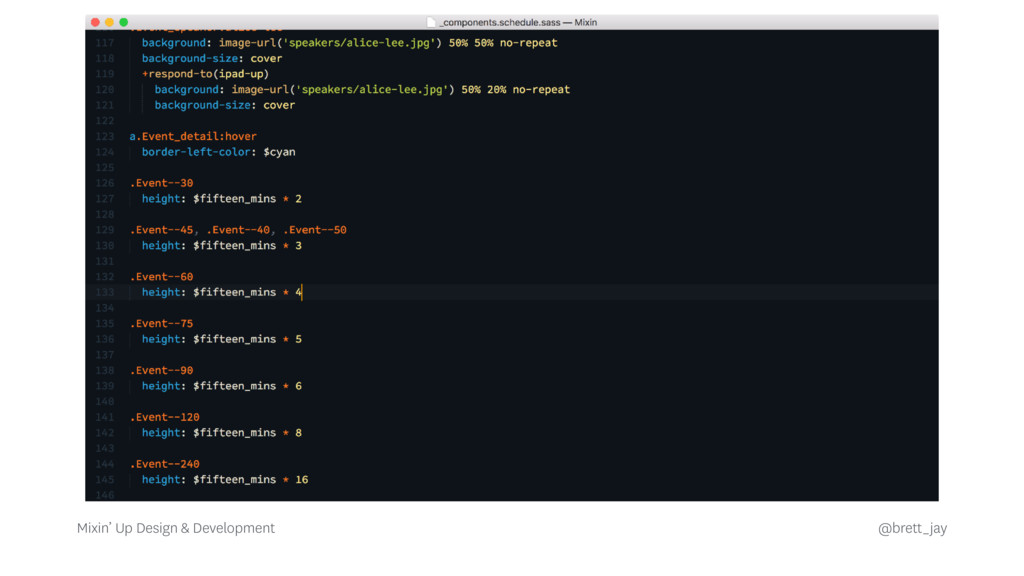
Task: Click the 'height: $fifteen_mins * 8' line
Action: coord(222,434)
